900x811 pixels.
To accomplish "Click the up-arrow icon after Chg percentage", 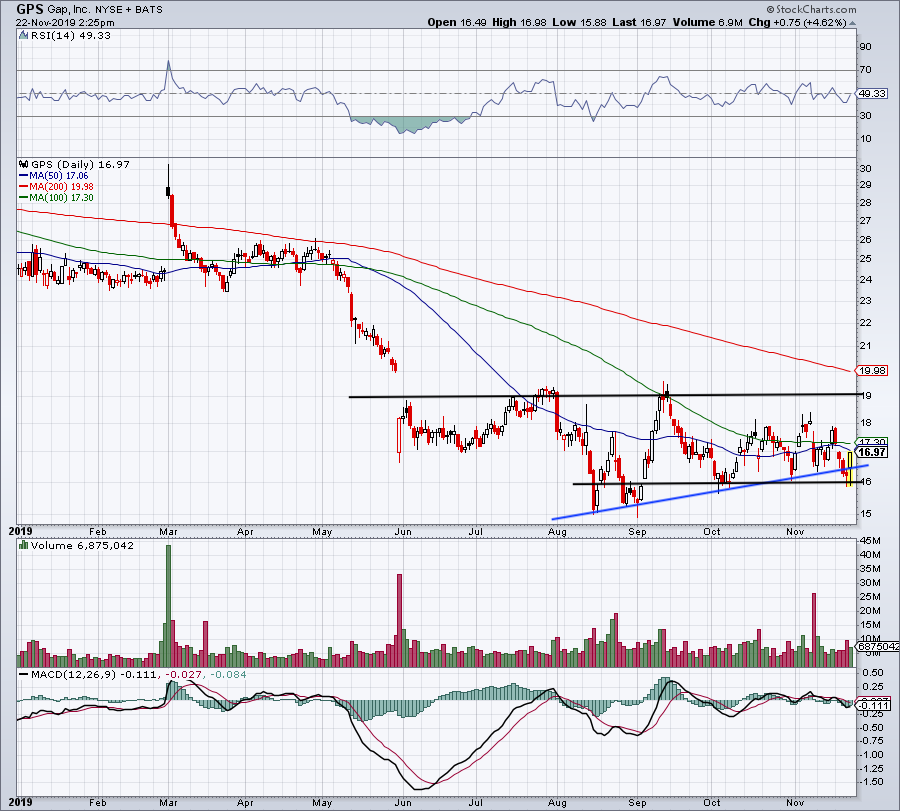I will click(852, 23).
